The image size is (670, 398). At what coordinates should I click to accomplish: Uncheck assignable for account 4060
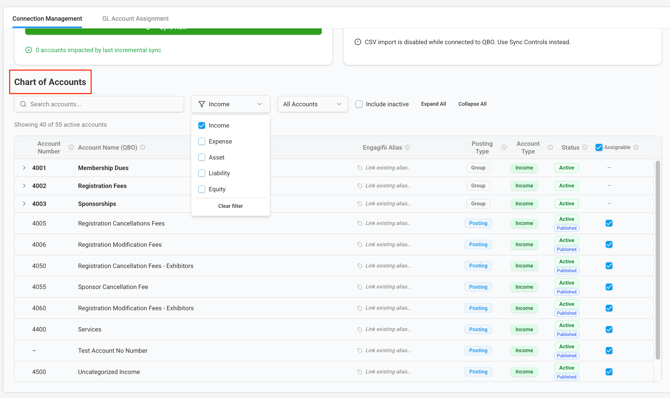(609, 308)
